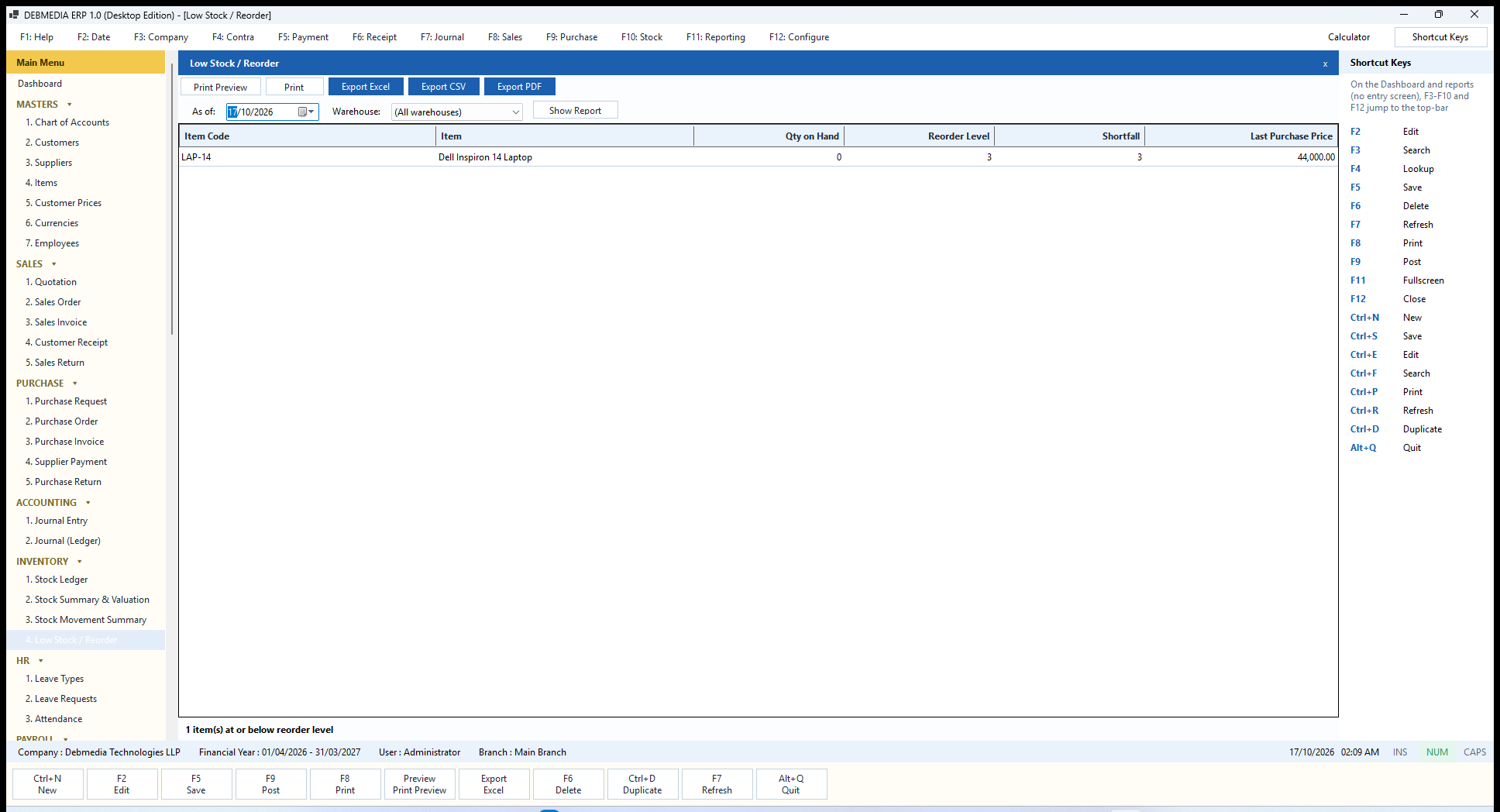Viewport: 1500px width, 812px height.
Task: Open the F10: Stock menu
Action: pos(642,37)
